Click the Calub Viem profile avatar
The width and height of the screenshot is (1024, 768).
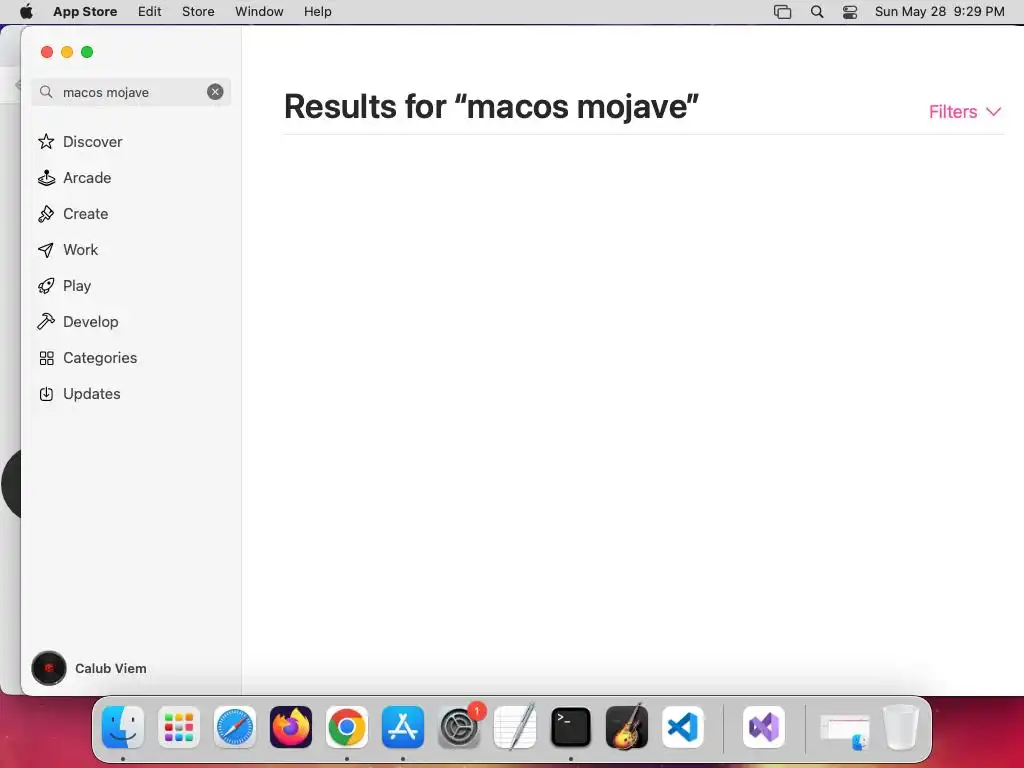coord(49,668)
